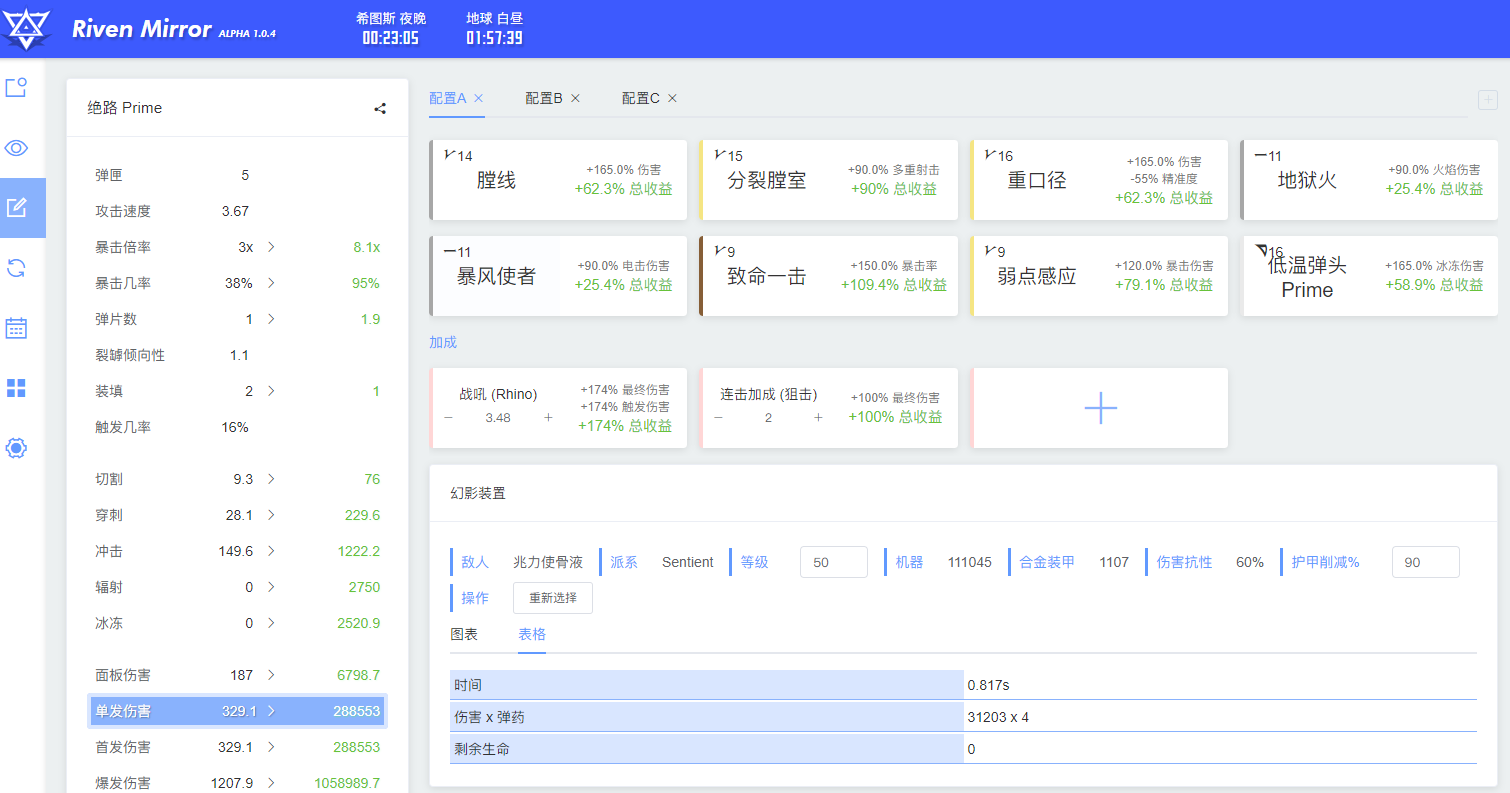Switch to the 配置C tab
This screenshot has width=1510, height=793.
(x=640, y=98)
